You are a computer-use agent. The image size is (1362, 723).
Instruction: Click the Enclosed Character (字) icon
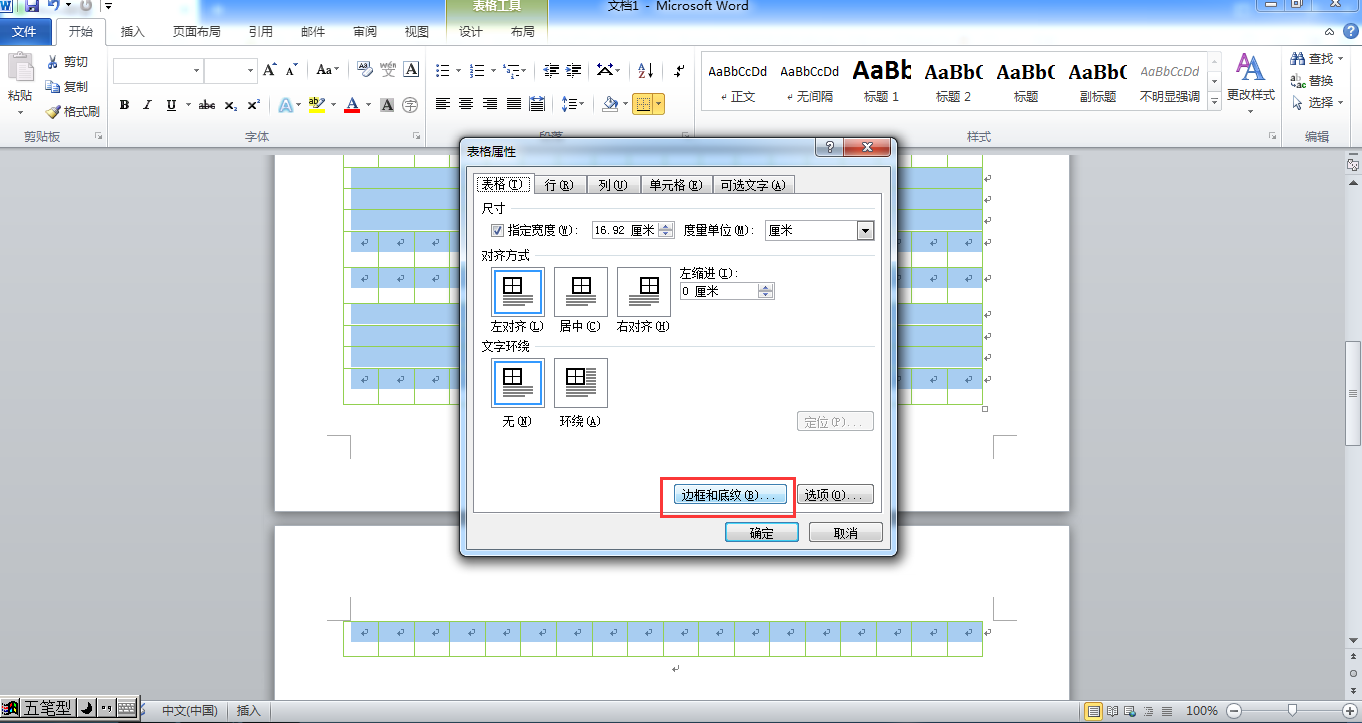[410, 104]
